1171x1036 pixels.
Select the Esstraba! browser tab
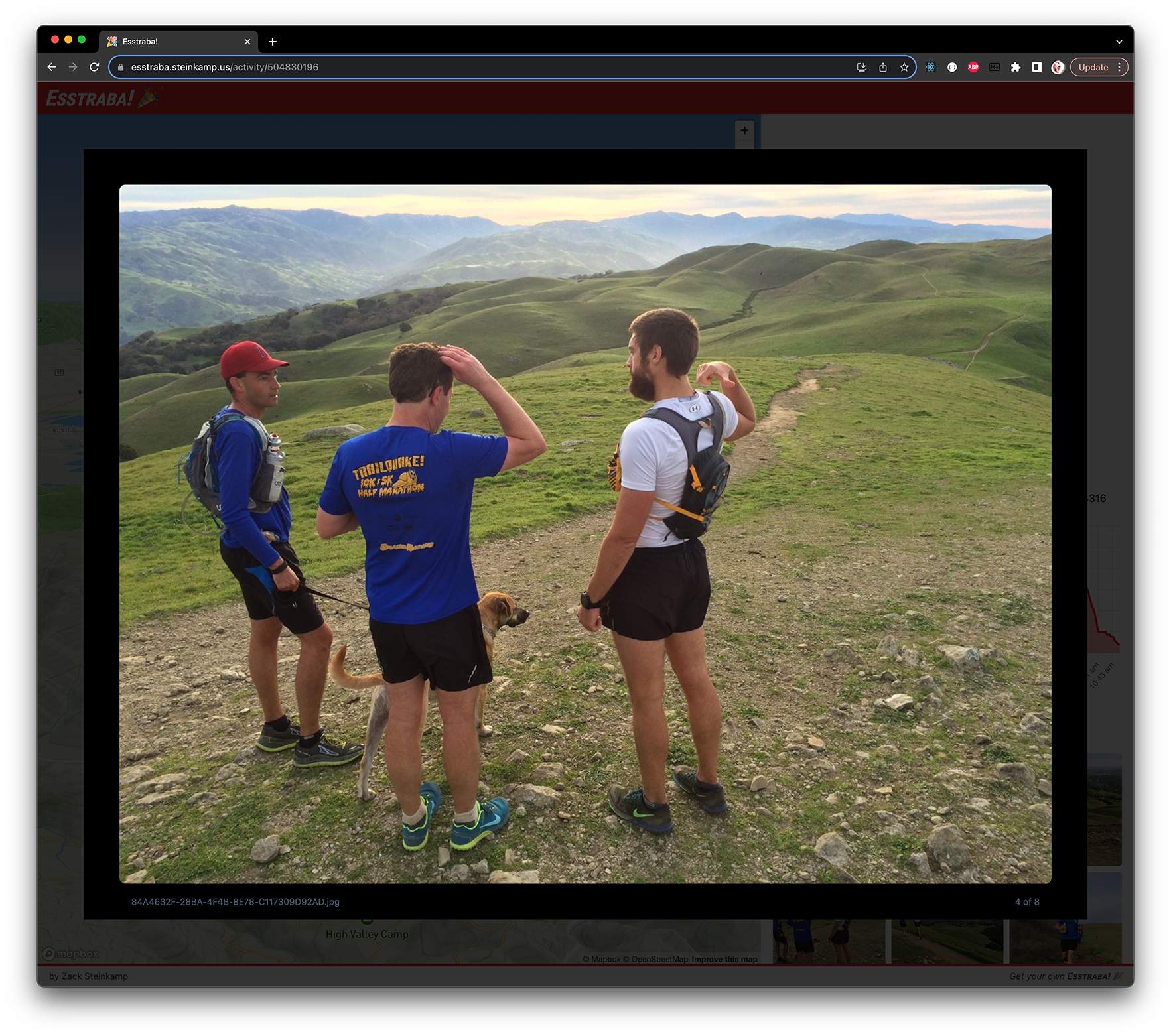(172, 42)
